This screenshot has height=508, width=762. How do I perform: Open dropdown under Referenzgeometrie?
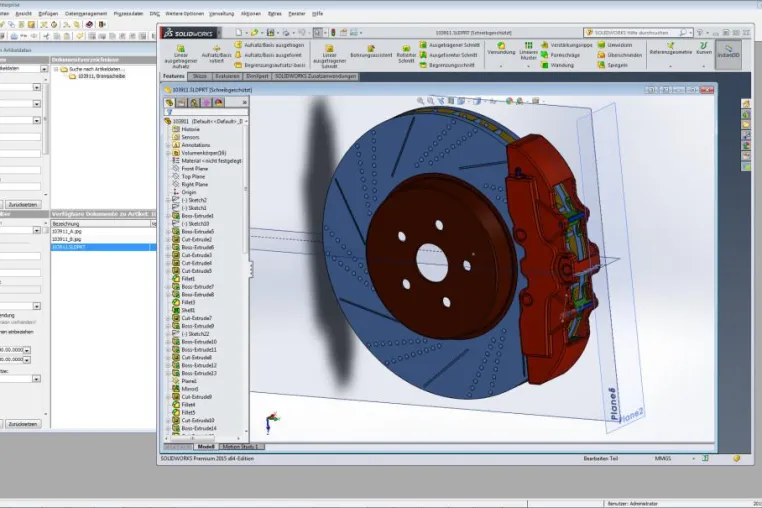(x=671, y=66)
